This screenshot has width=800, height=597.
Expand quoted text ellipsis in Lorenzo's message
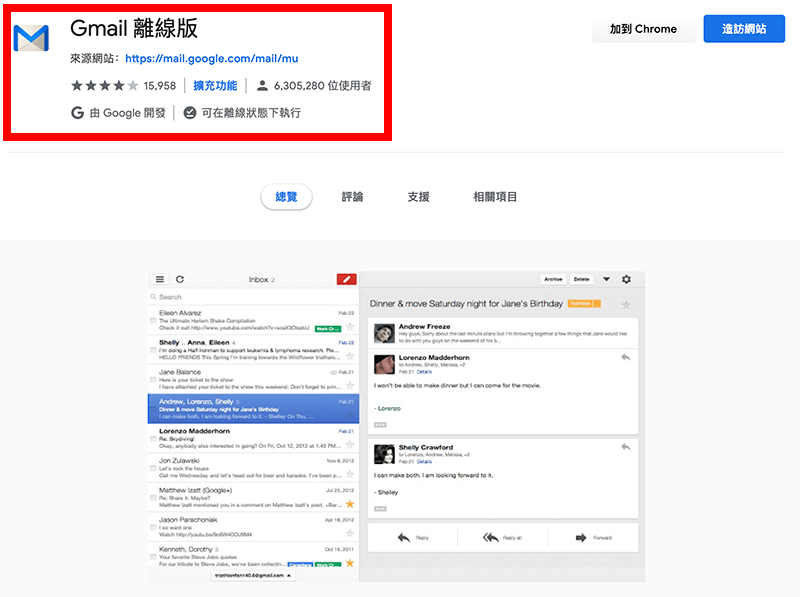(x=380, y=425)
